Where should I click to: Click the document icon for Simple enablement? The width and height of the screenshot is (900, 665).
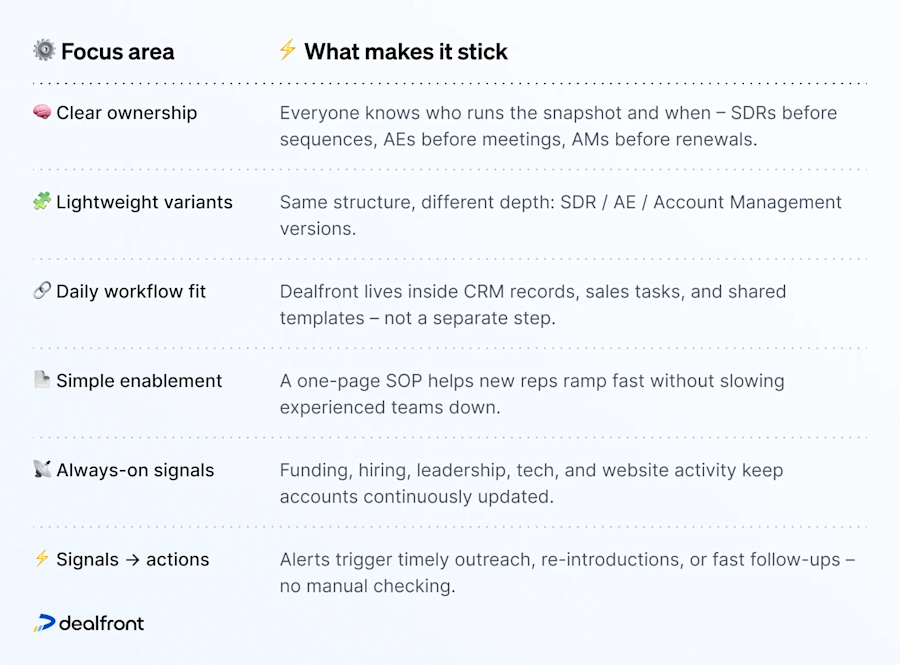pos(42,380)
